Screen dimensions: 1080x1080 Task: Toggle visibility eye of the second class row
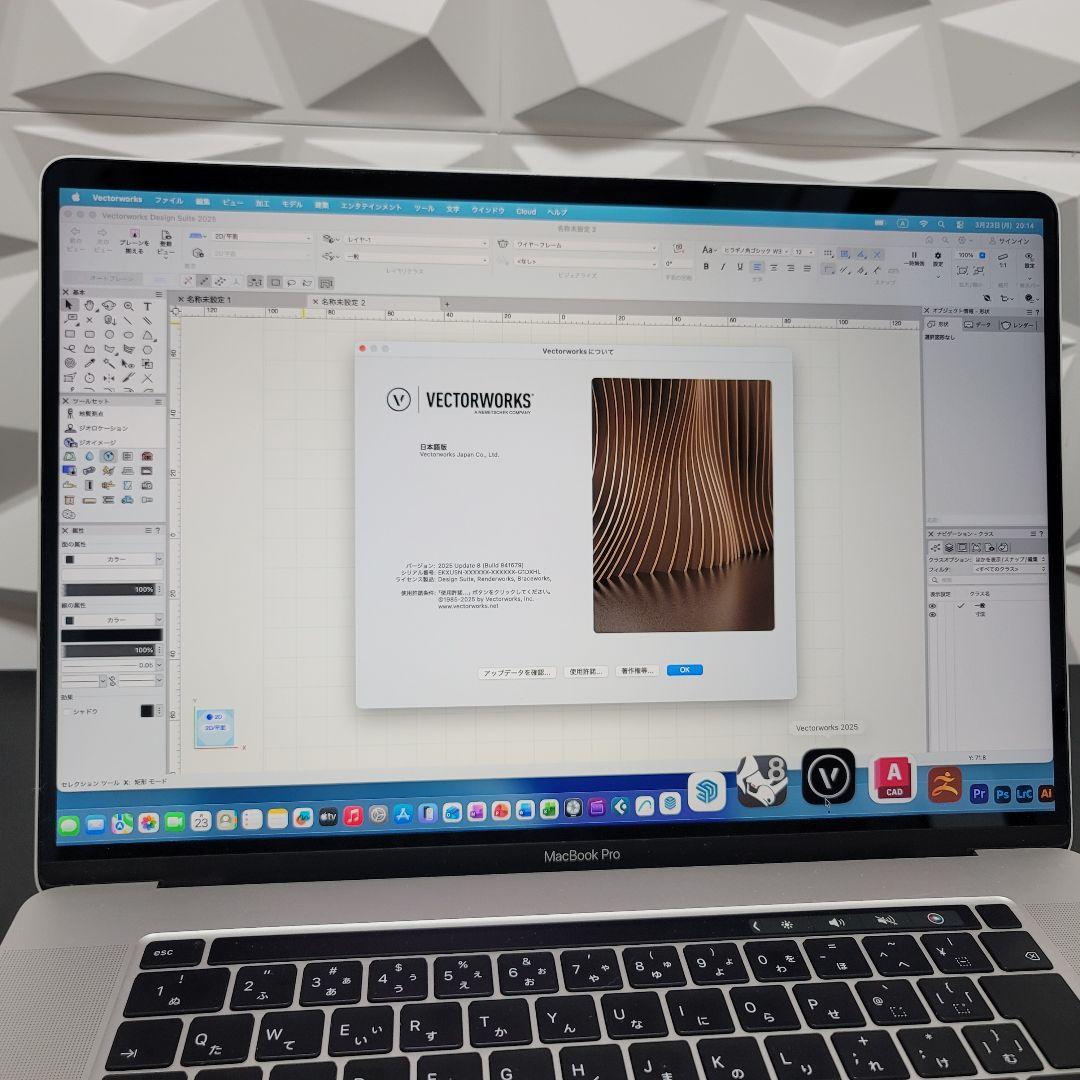tap(933, 614)
